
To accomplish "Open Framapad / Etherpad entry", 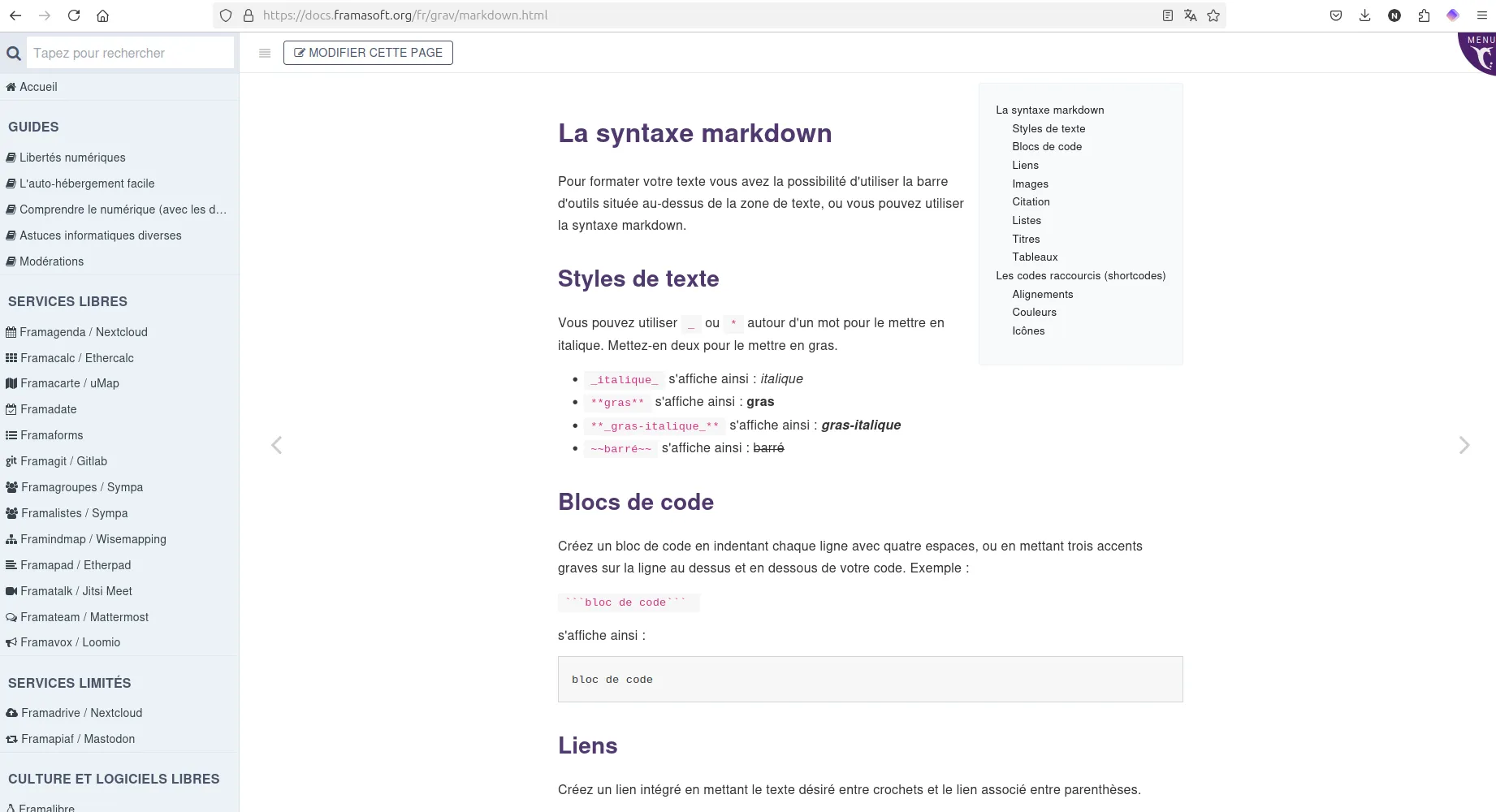I will 119,565.
